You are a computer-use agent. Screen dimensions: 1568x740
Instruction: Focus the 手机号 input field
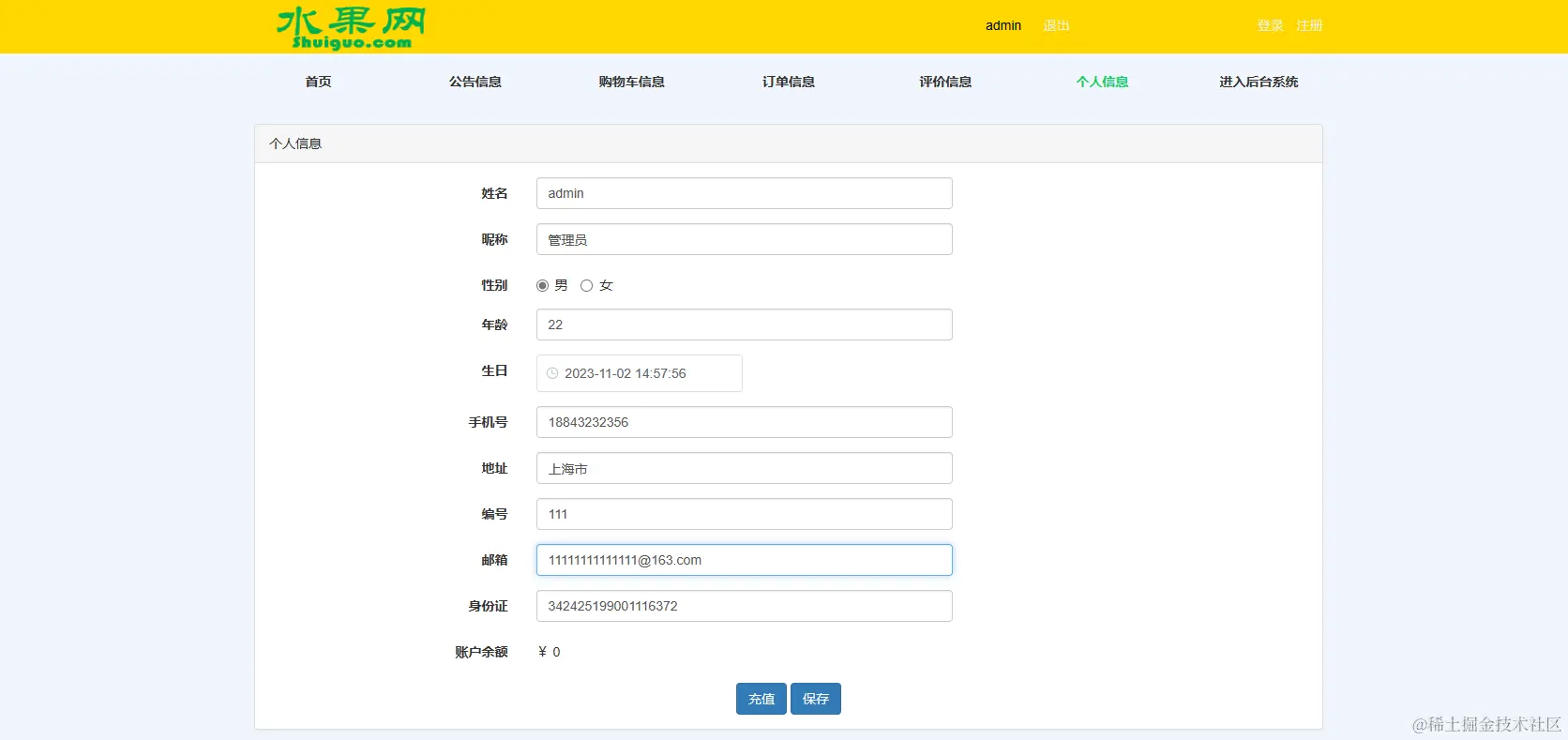point(745,422)
